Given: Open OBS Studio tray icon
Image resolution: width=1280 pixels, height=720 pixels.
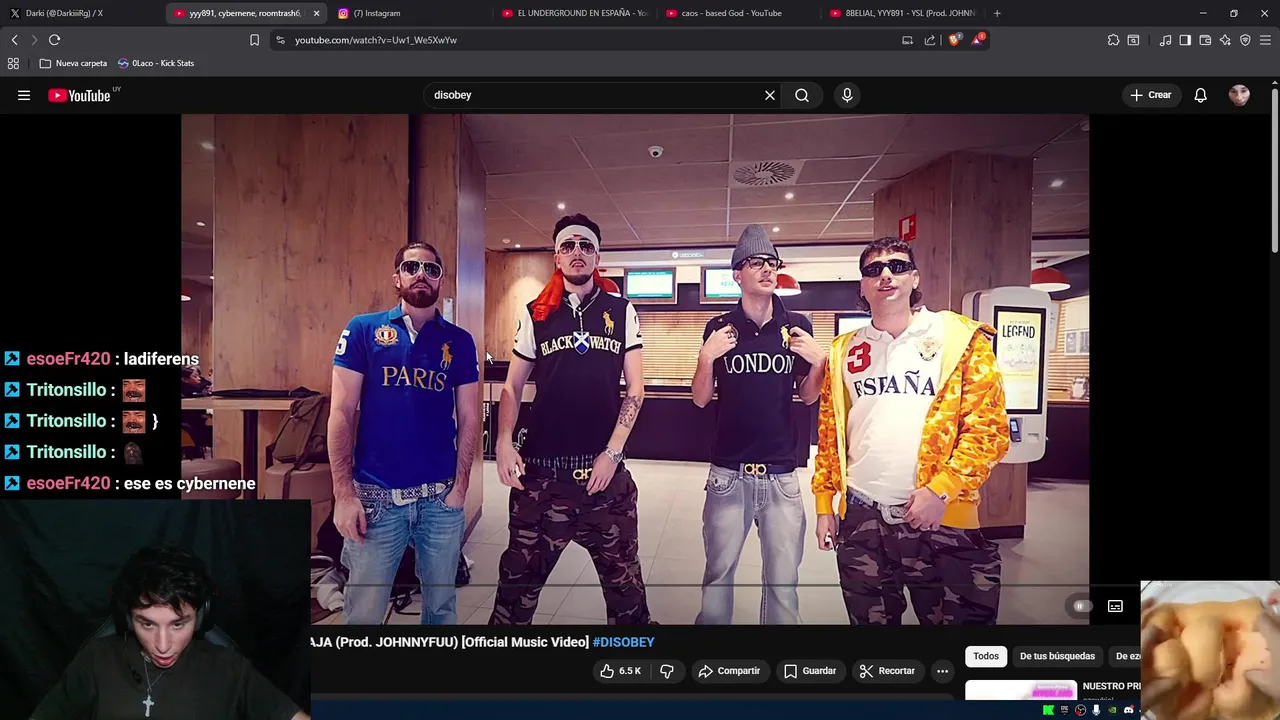Looking at the screenshot, I should point(1080,710).
